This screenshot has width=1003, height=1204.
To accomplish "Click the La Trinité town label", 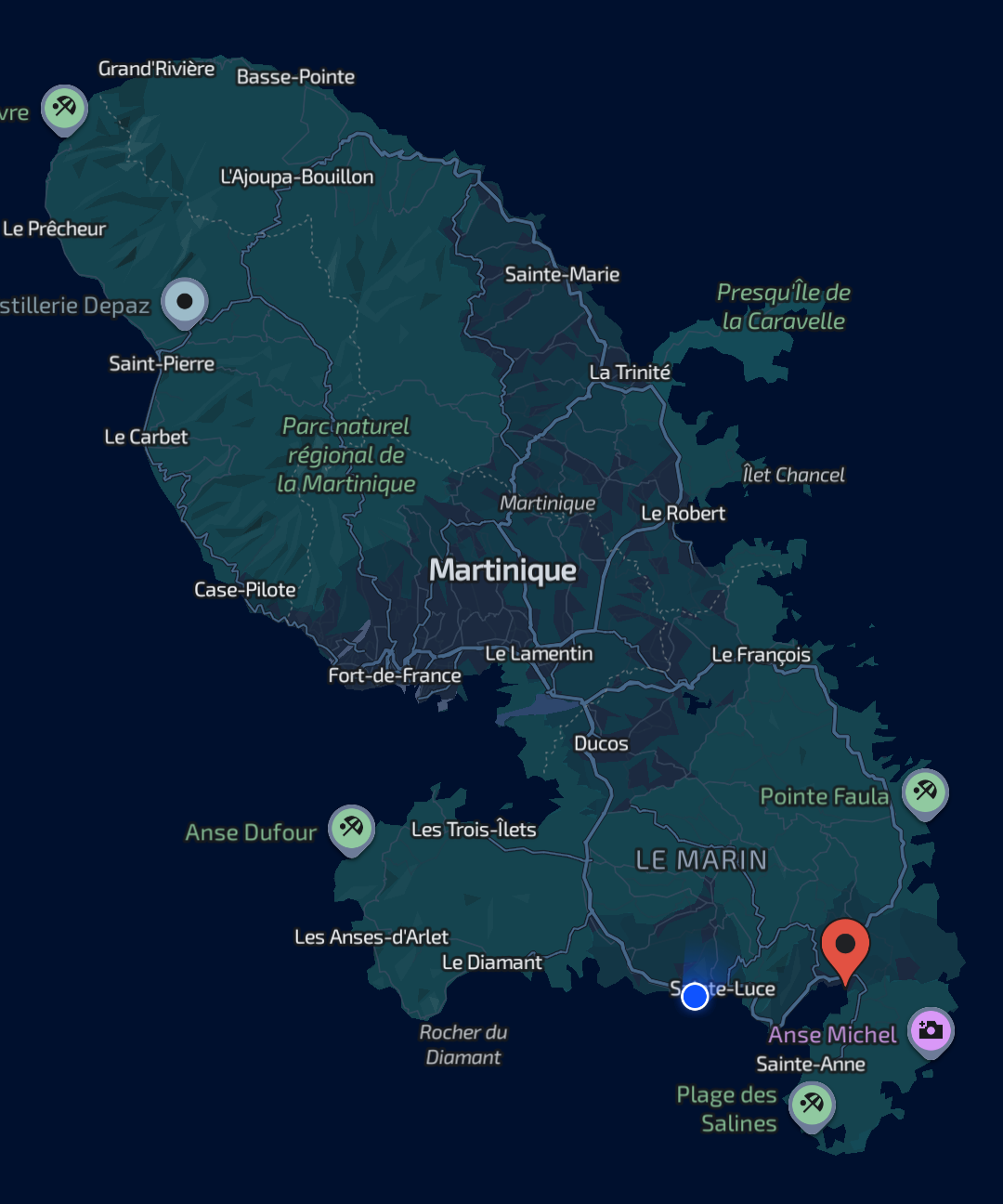I will coord(630,373).
